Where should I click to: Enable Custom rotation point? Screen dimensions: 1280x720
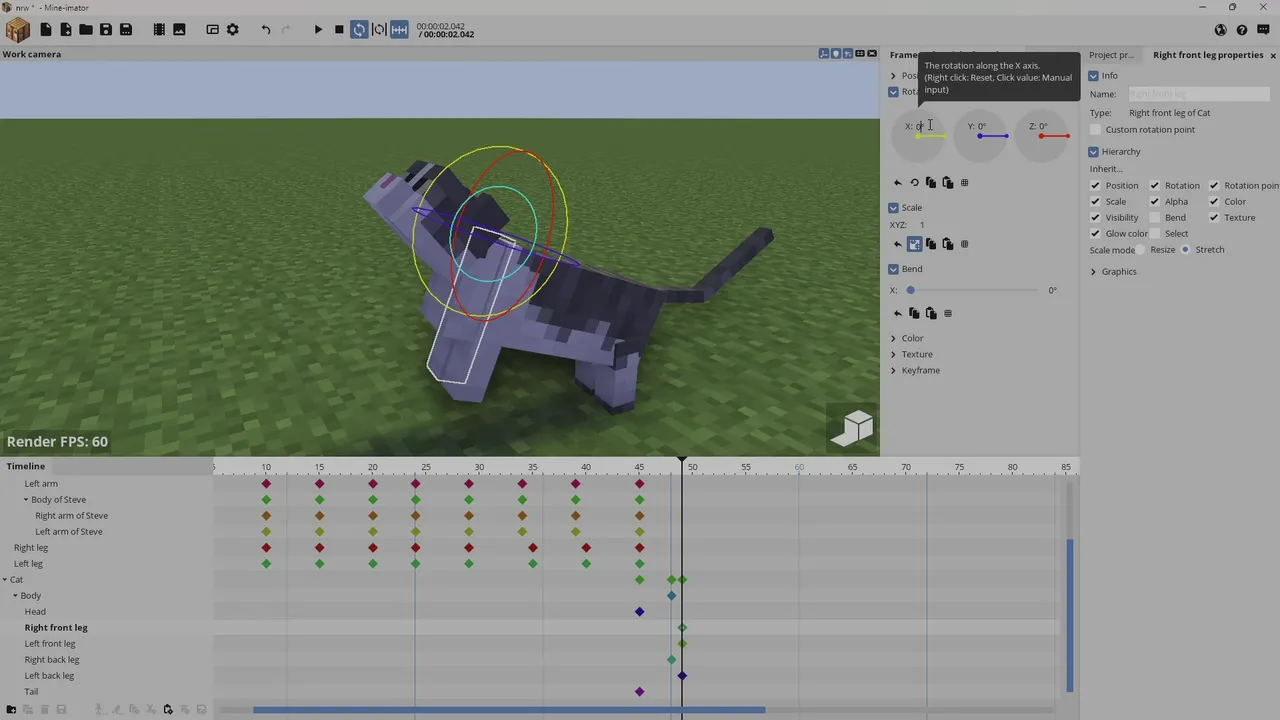(1095, 130)
